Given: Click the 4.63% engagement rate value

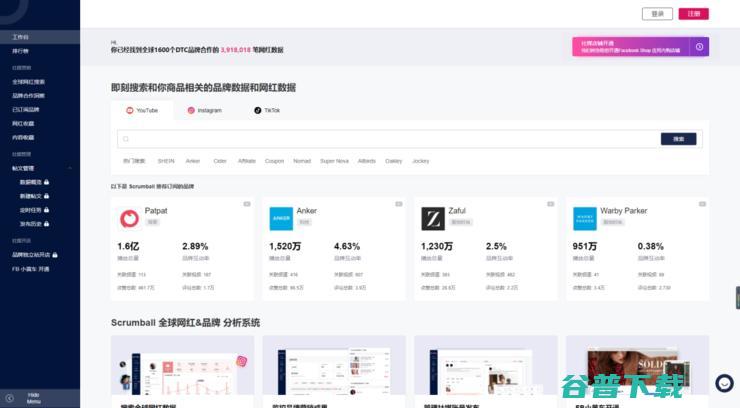Looking at the screenshot, I should (347, 247).
